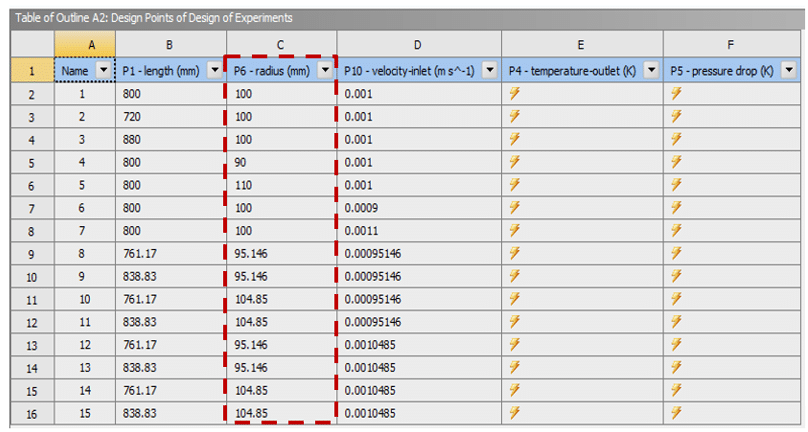The height and width of the screenshot is (432, 808).
Task: Click the pressure drop lightning icon in design point 6 row
Action: 676,207
